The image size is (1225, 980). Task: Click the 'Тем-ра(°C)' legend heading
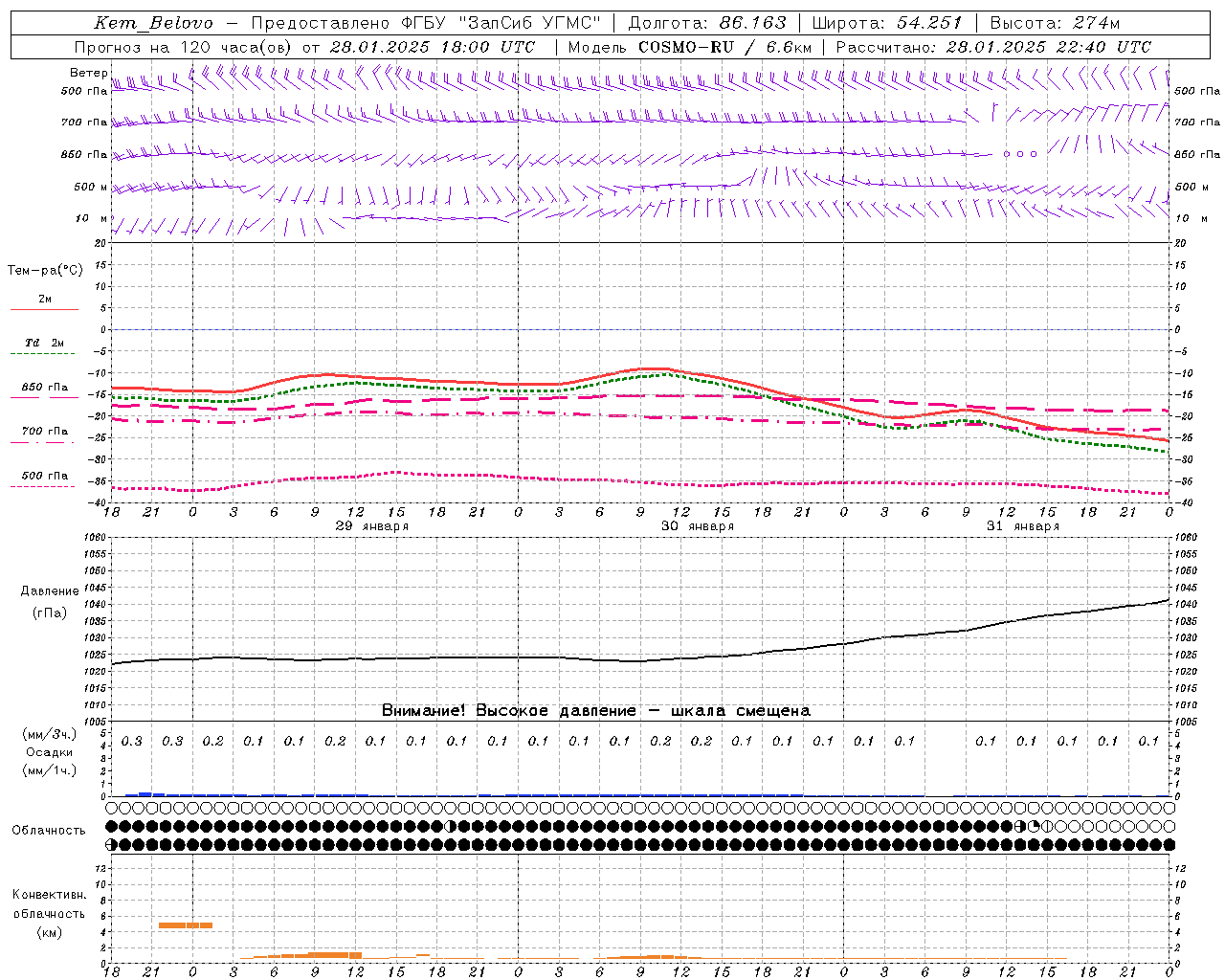(45, 271)
